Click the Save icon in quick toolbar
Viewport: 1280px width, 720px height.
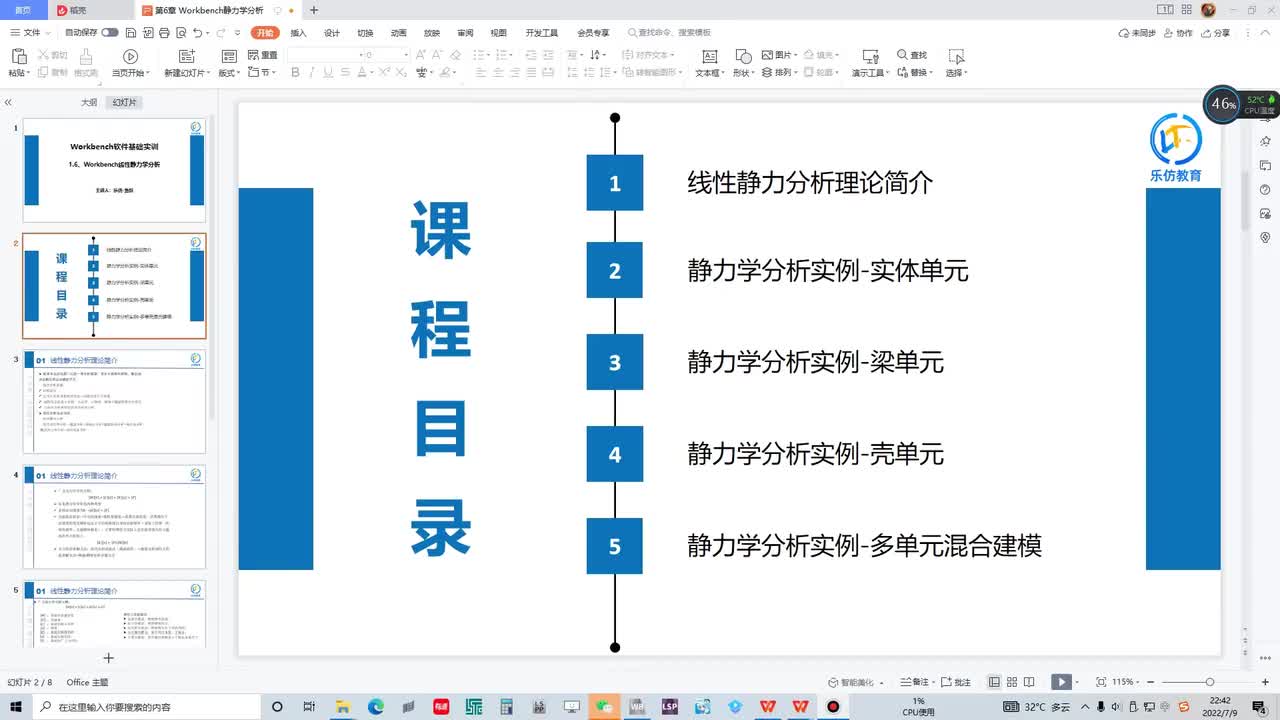[130, 33]
